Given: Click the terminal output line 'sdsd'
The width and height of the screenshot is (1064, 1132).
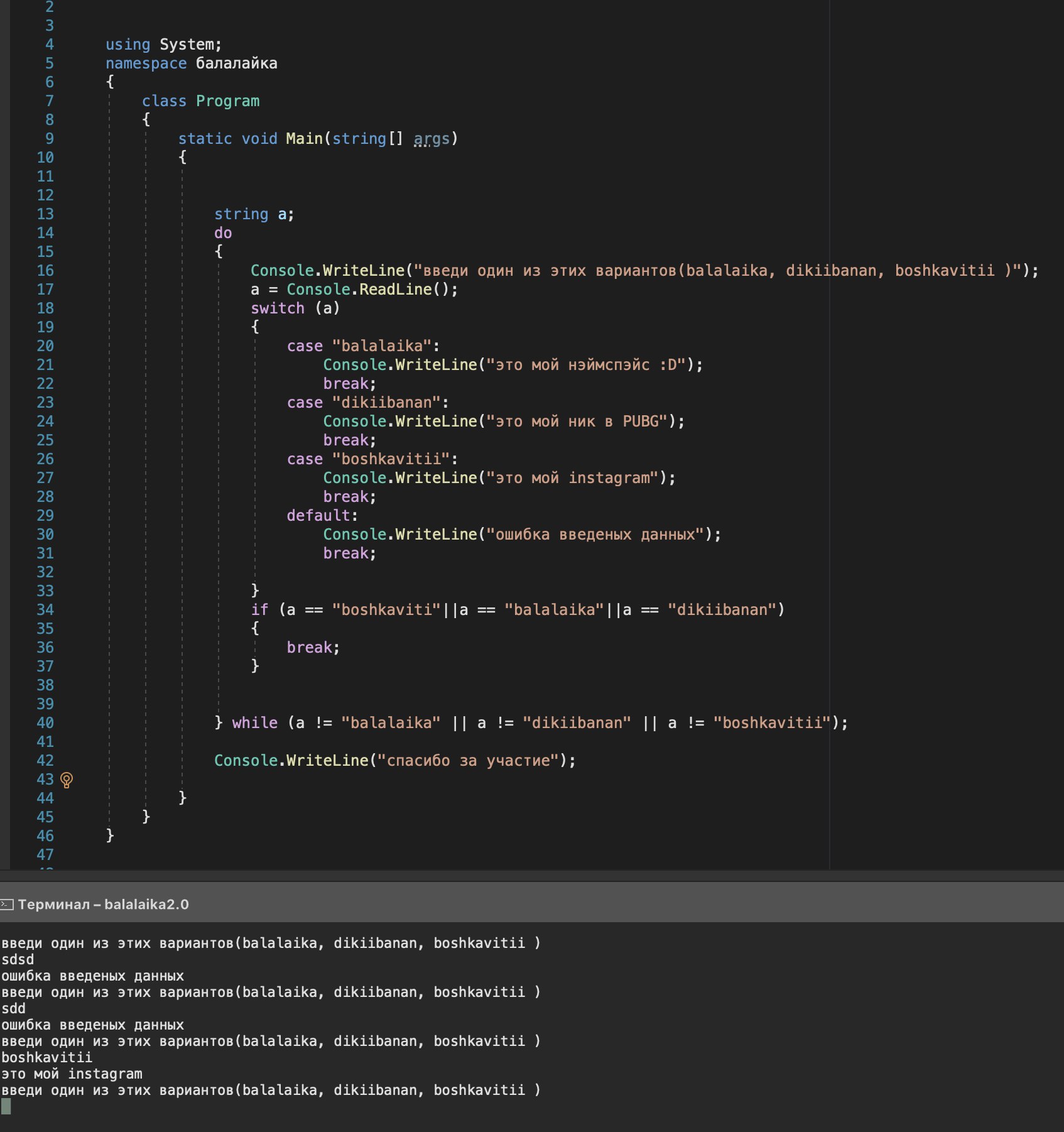Looking at the screenshot, I should (18, 959).
